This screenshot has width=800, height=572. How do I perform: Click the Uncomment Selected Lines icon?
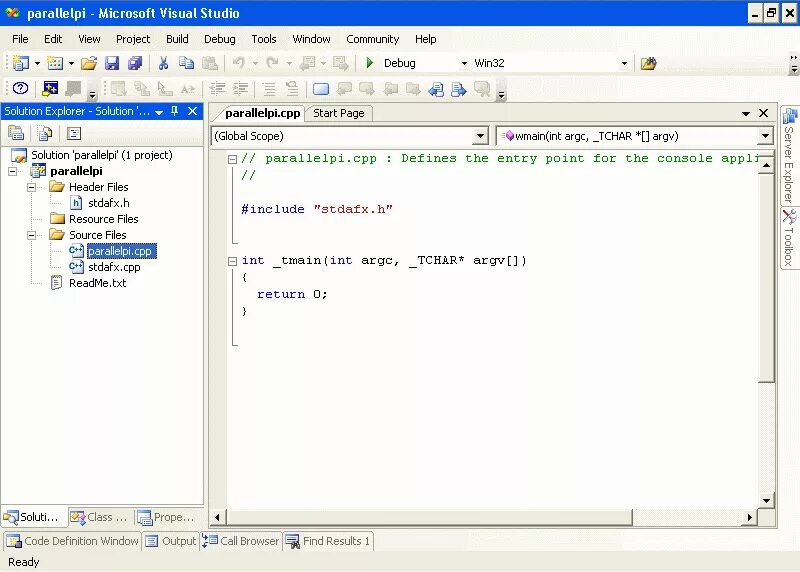click(292, 89)
